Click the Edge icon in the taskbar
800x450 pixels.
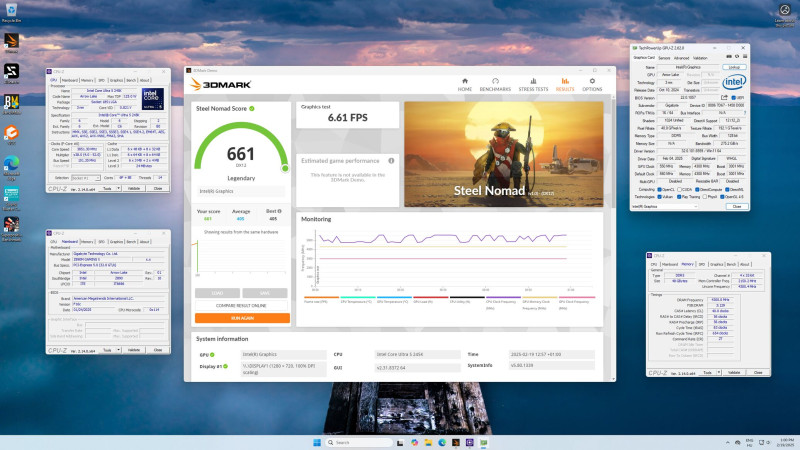pos(442,442)
